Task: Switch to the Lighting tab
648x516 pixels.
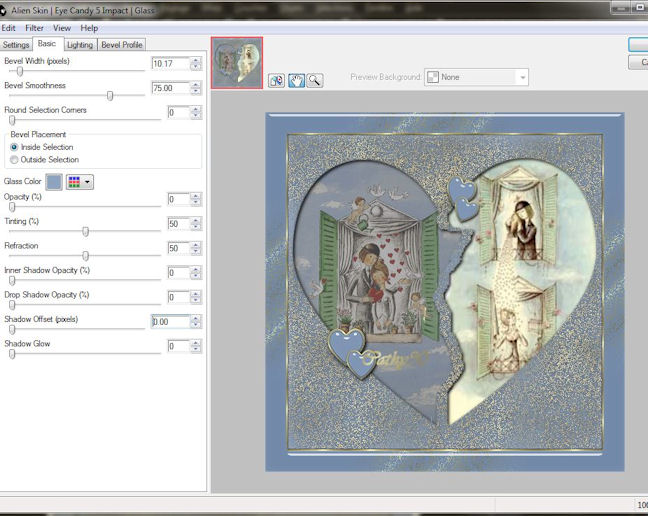Action: pyautogui.click(x=80, y=45)
